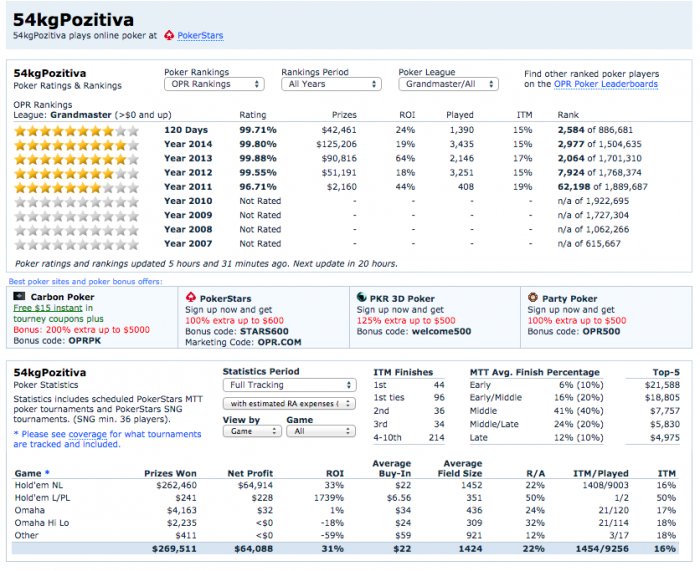Open the Statistics Period dropdown (Full Tracking)
The width and height of the screenshot is (700, 571).
(289, 385)
